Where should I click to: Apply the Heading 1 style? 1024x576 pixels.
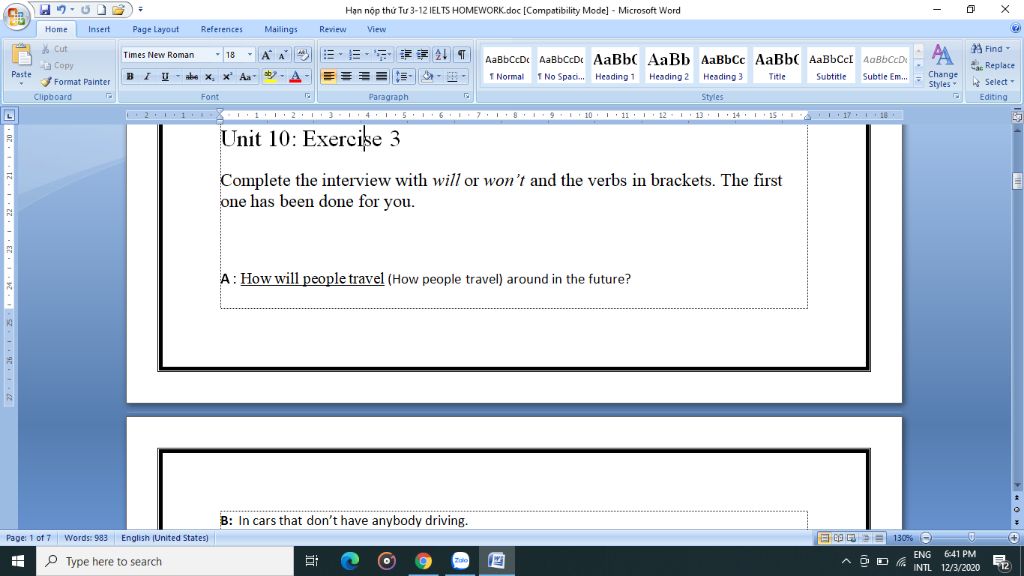(x=615, y=65)
